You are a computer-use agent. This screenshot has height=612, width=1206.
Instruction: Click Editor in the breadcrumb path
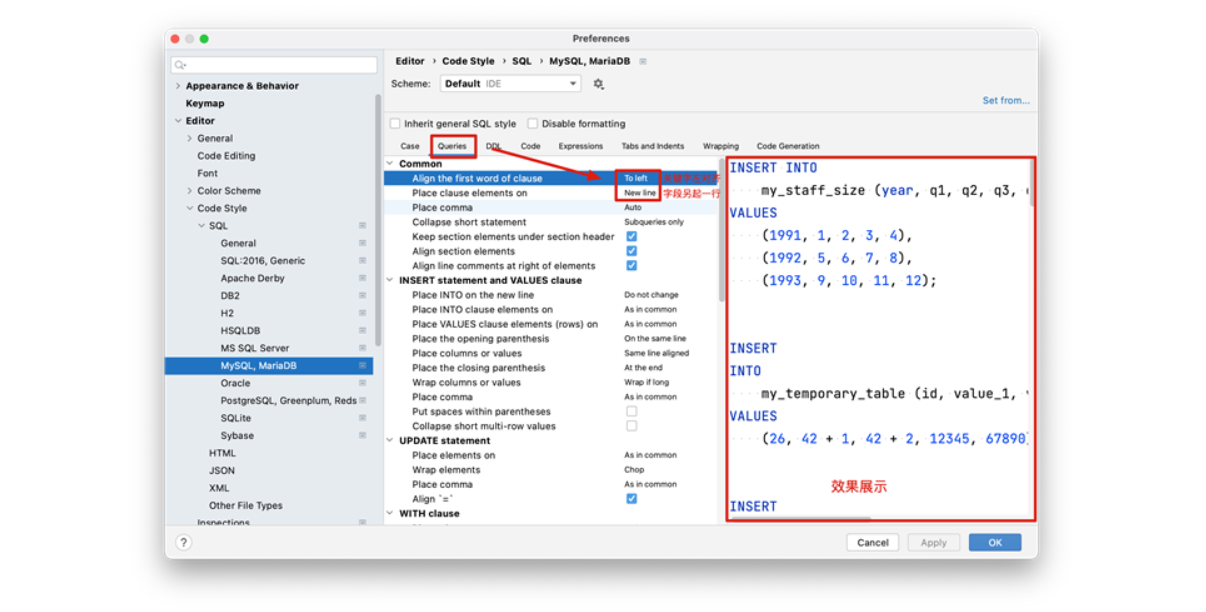[410, 61]
